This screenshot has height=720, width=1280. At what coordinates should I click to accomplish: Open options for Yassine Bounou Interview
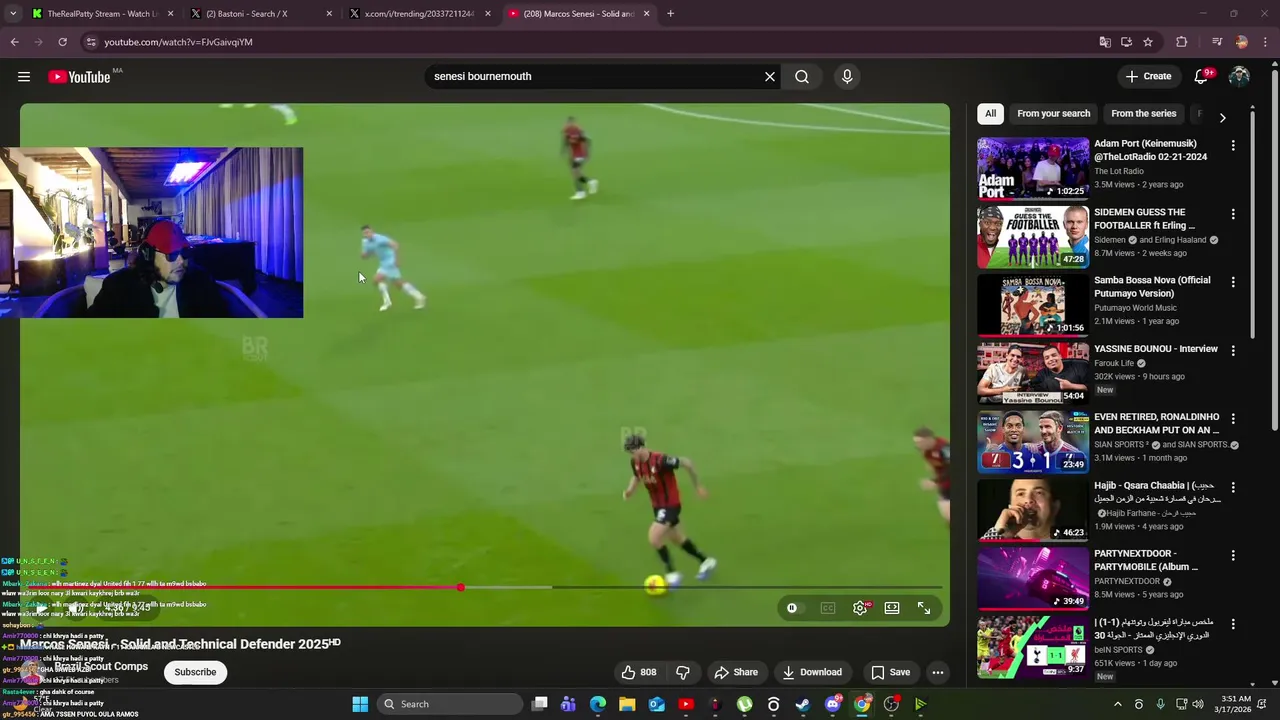coord(1233,351)
